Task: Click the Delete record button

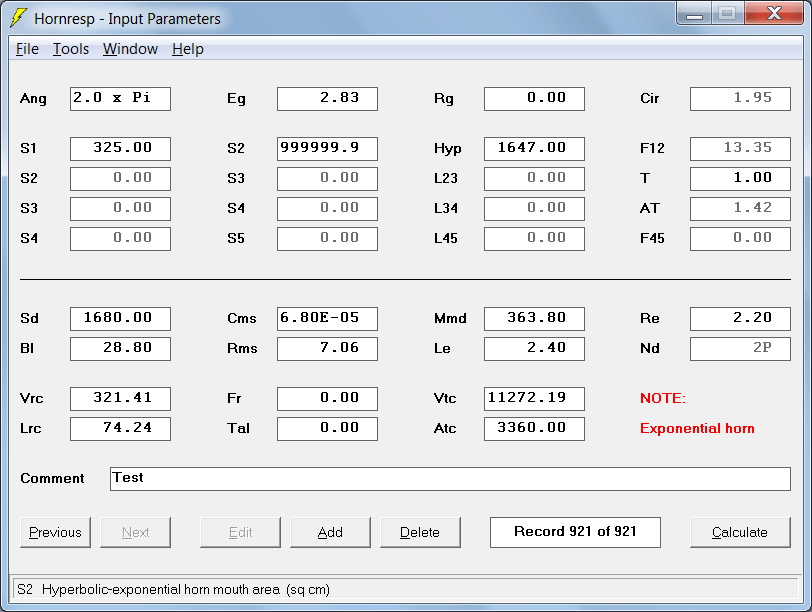Action: [x=420, y=532]
